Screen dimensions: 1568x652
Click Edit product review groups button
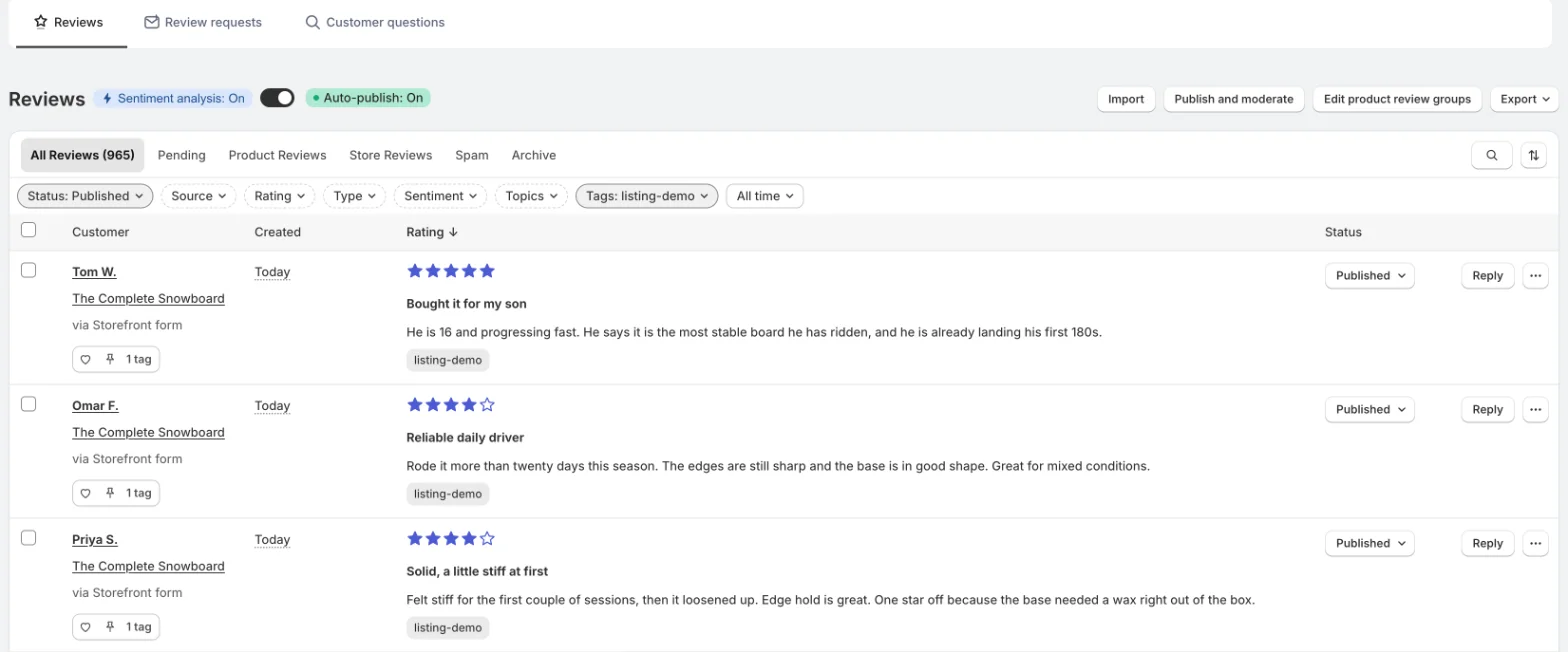(x=1397, y=99)
